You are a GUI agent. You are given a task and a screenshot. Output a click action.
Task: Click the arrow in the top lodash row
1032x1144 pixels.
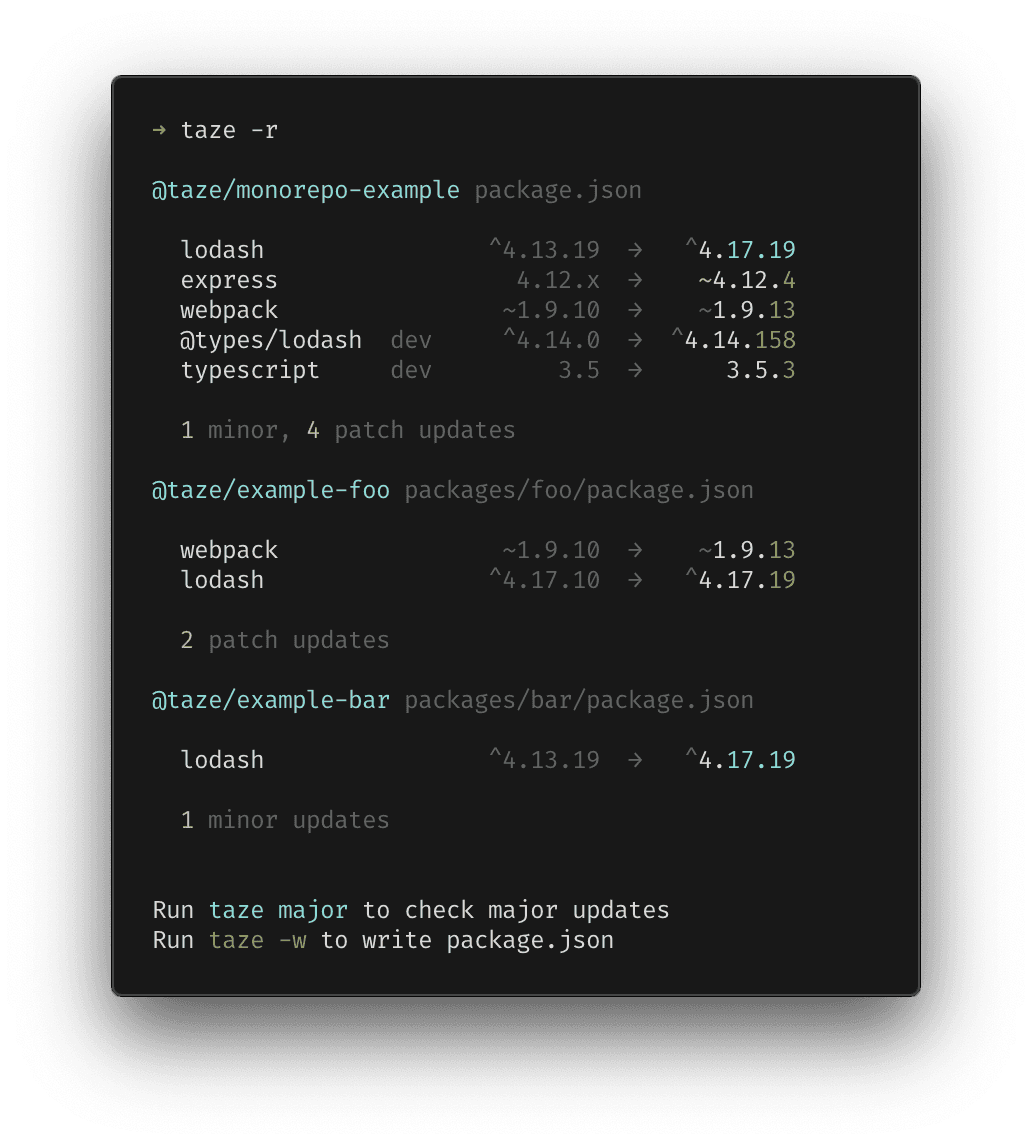(635, 250)
